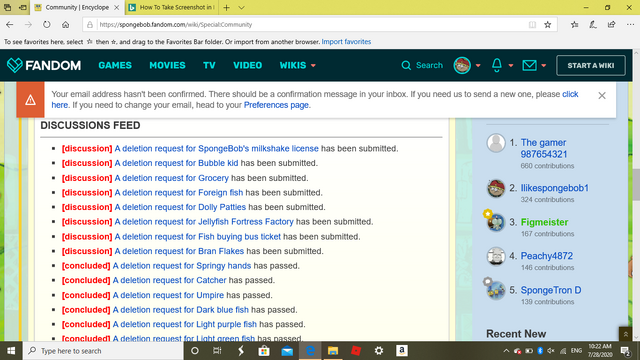Close the Community tab
This screenshot has height=360, width=640.
coord(116,7)
